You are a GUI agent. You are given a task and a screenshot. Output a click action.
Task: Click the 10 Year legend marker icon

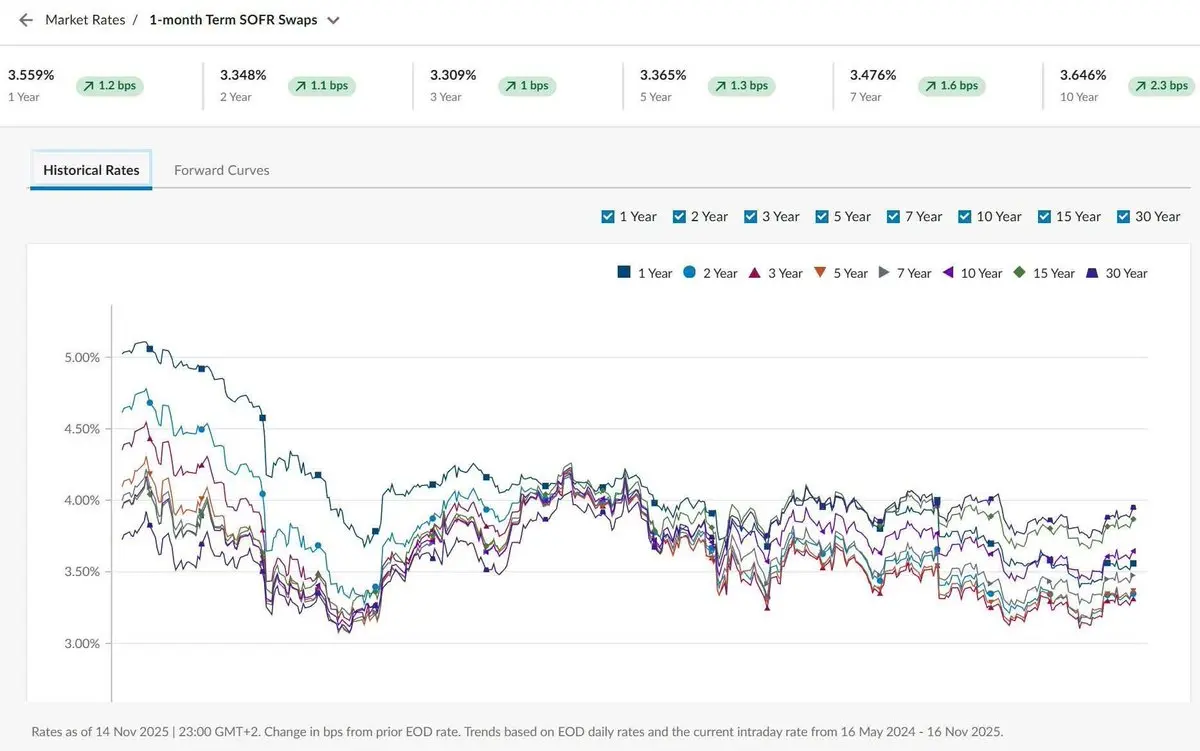[x=948, y=272]
